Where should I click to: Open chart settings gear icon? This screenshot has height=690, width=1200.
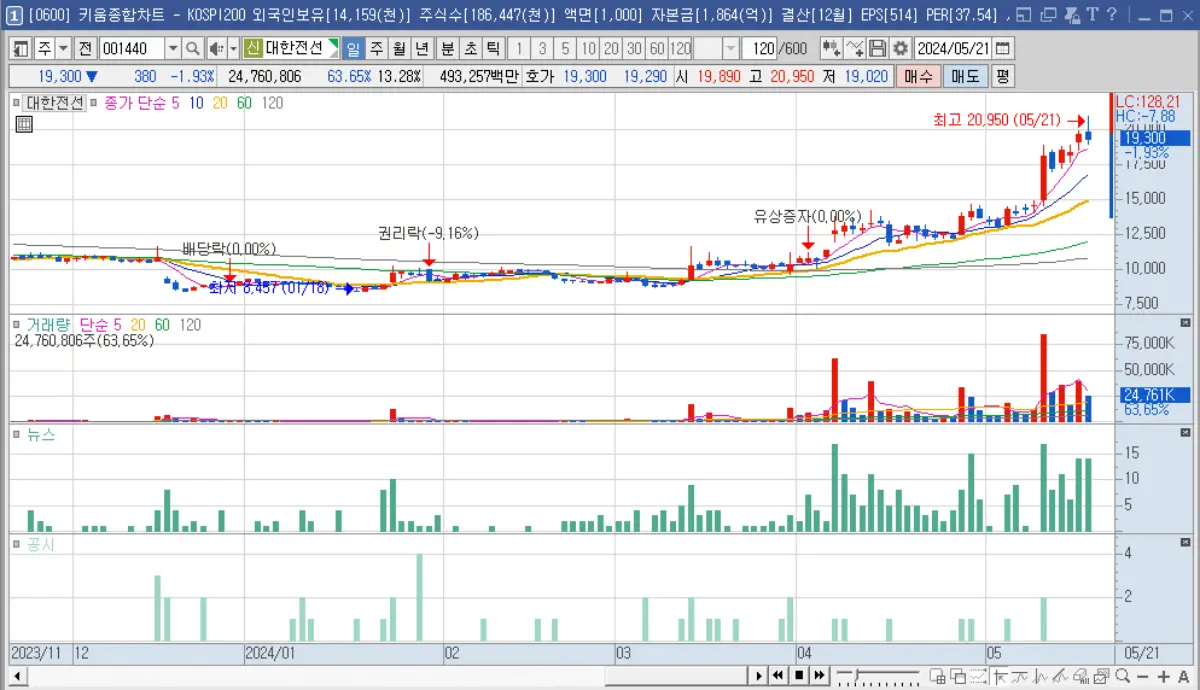pyautogui.click(x=900, y=49)
